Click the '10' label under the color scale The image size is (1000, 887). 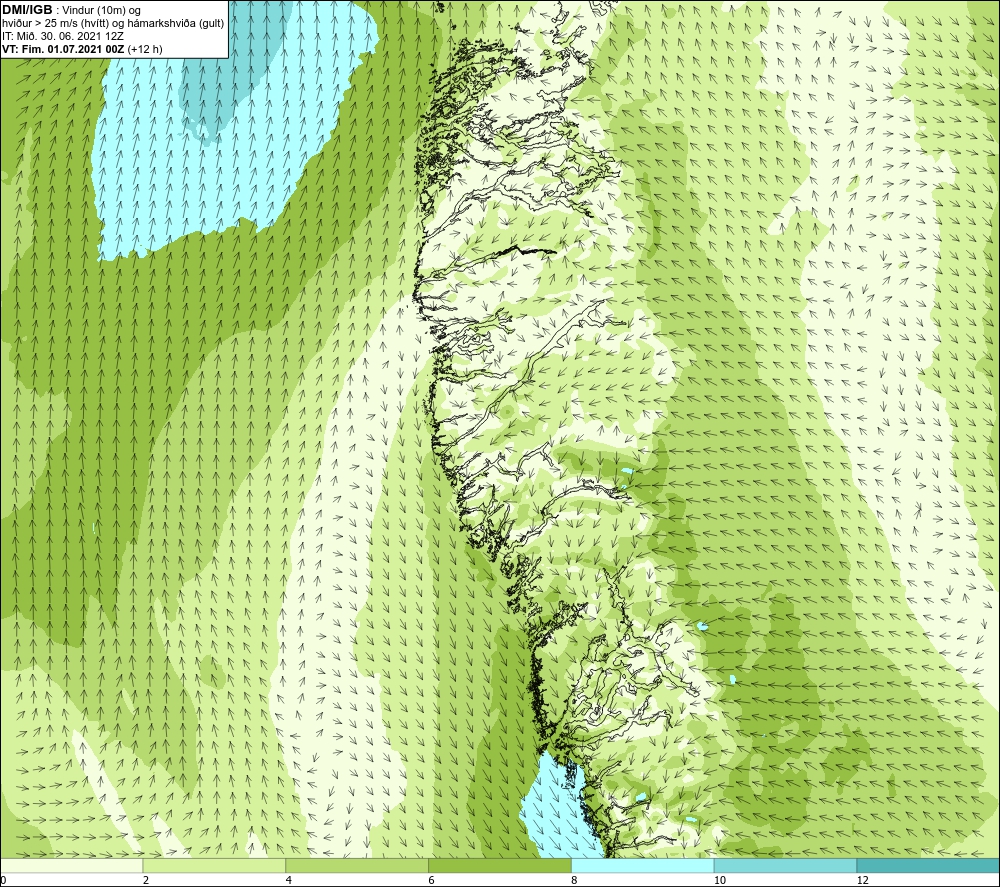tap(719, 880)
